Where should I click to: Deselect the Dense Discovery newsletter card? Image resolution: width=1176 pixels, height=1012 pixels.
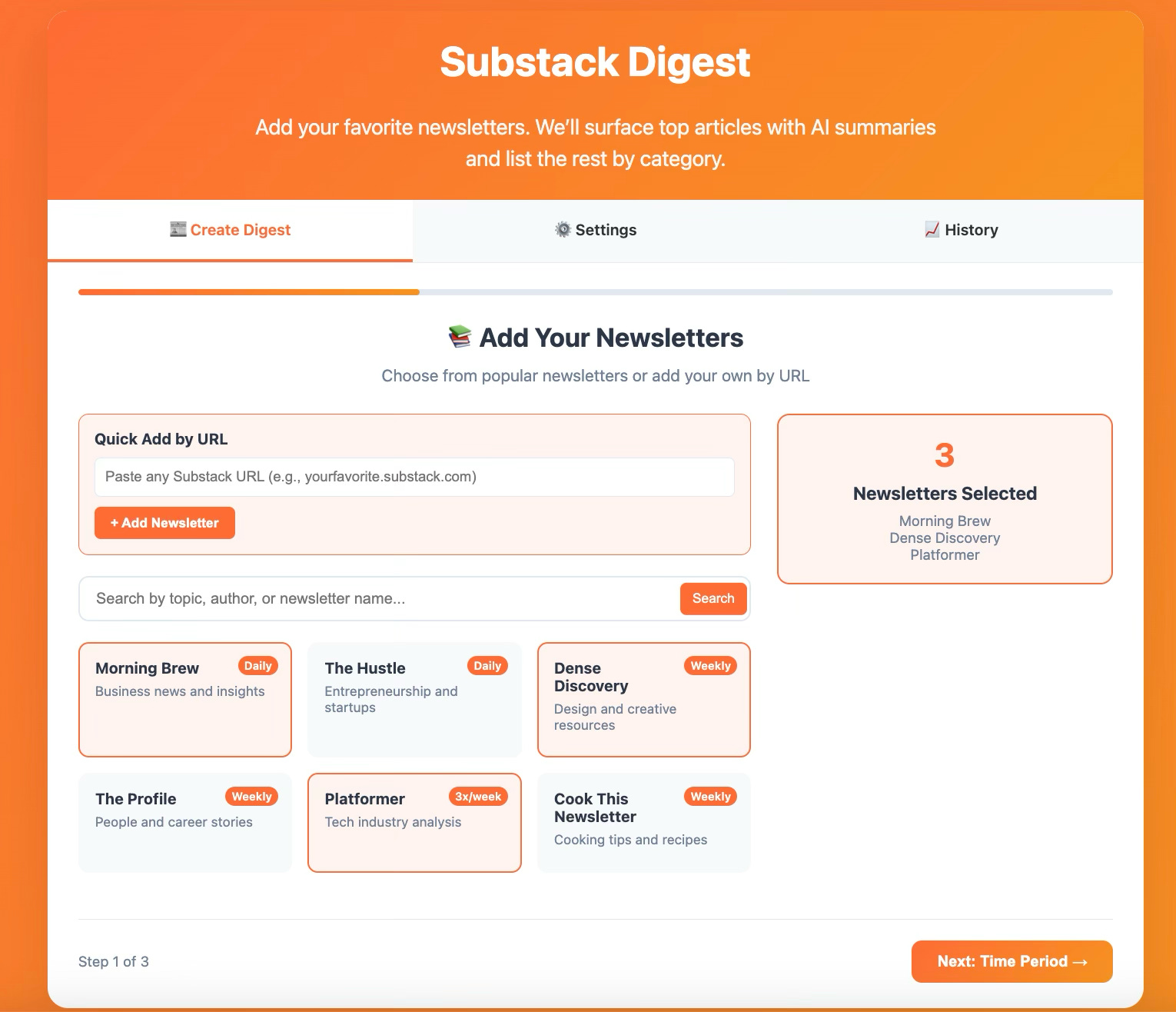(x=643, y=700)
